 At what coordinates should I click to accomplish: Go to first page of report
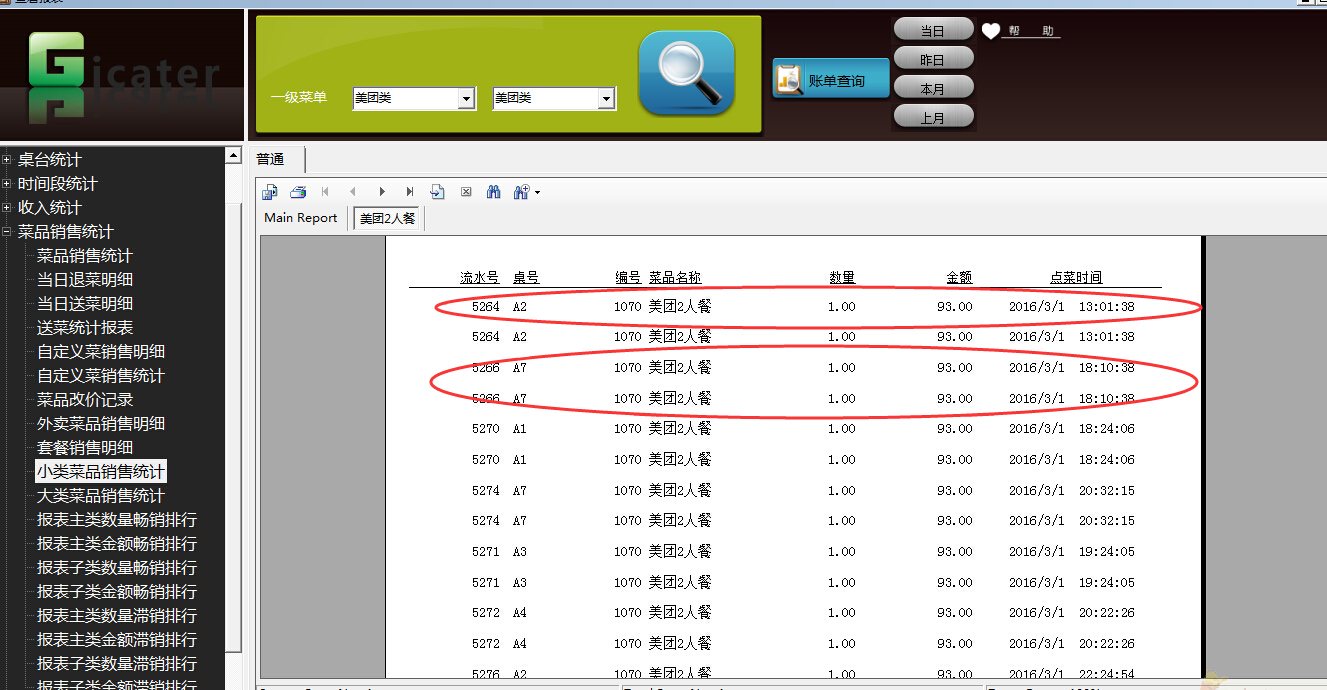[x=325, y=192]
